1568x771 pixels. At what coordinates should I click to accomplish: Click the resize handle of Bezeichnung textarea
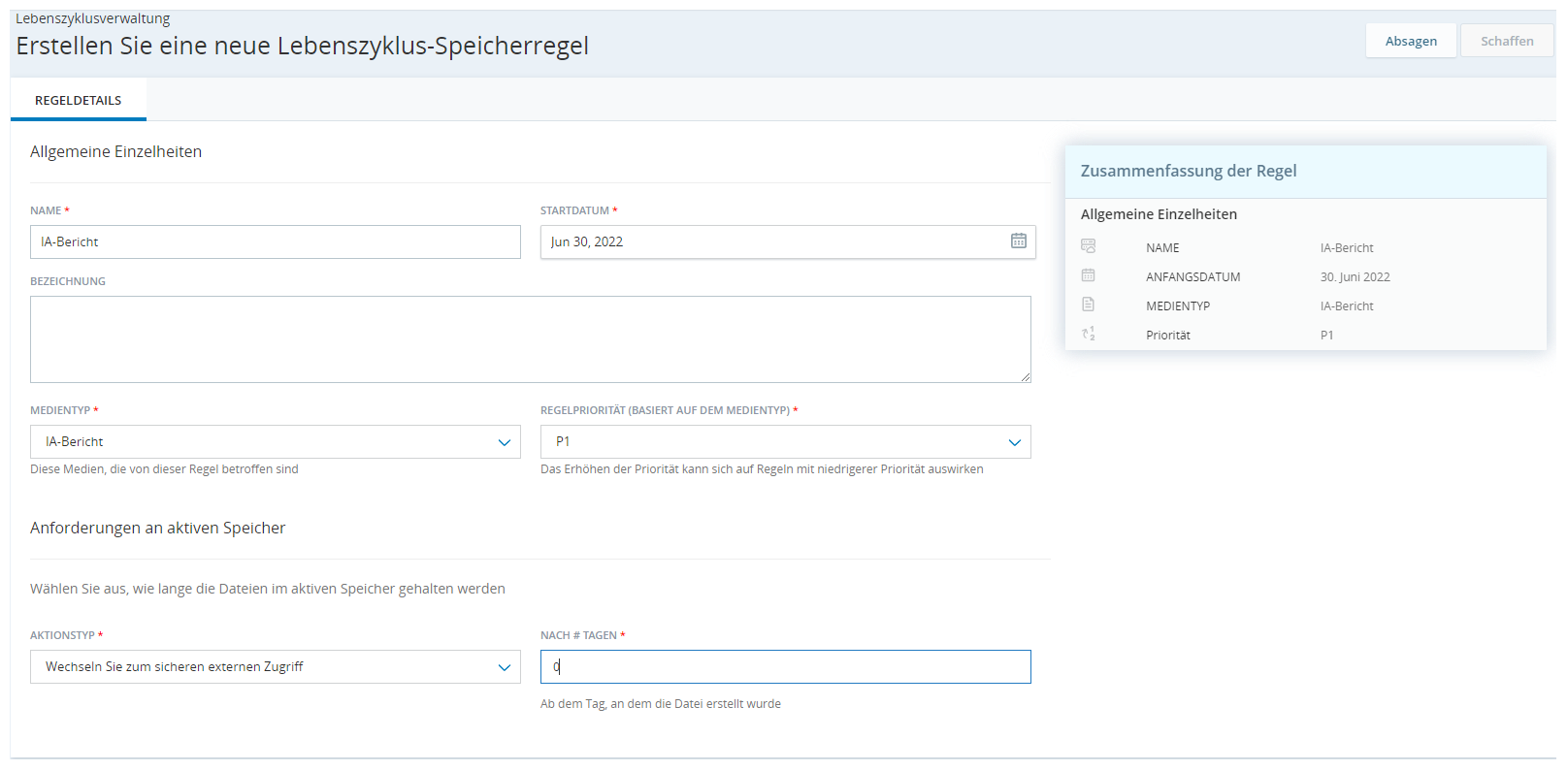point(1026,377)
